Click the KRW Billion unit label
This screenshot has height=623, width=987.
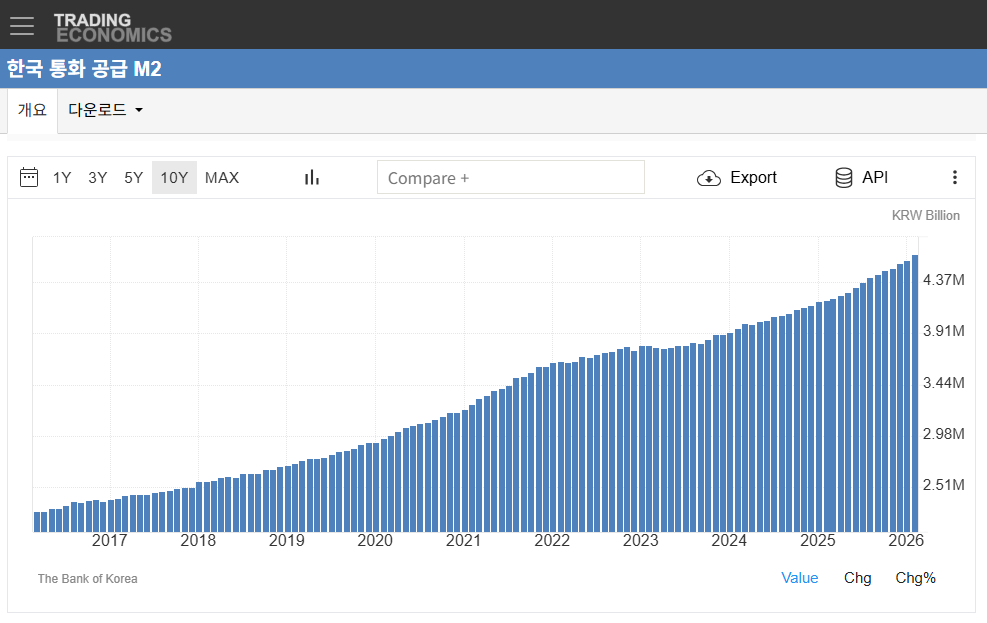[925, 215]
